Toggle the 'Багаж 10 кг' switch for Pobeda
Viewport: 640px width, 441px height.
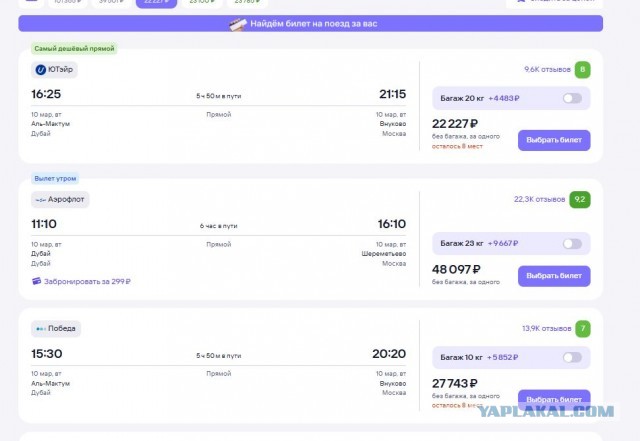coord(572,357)
